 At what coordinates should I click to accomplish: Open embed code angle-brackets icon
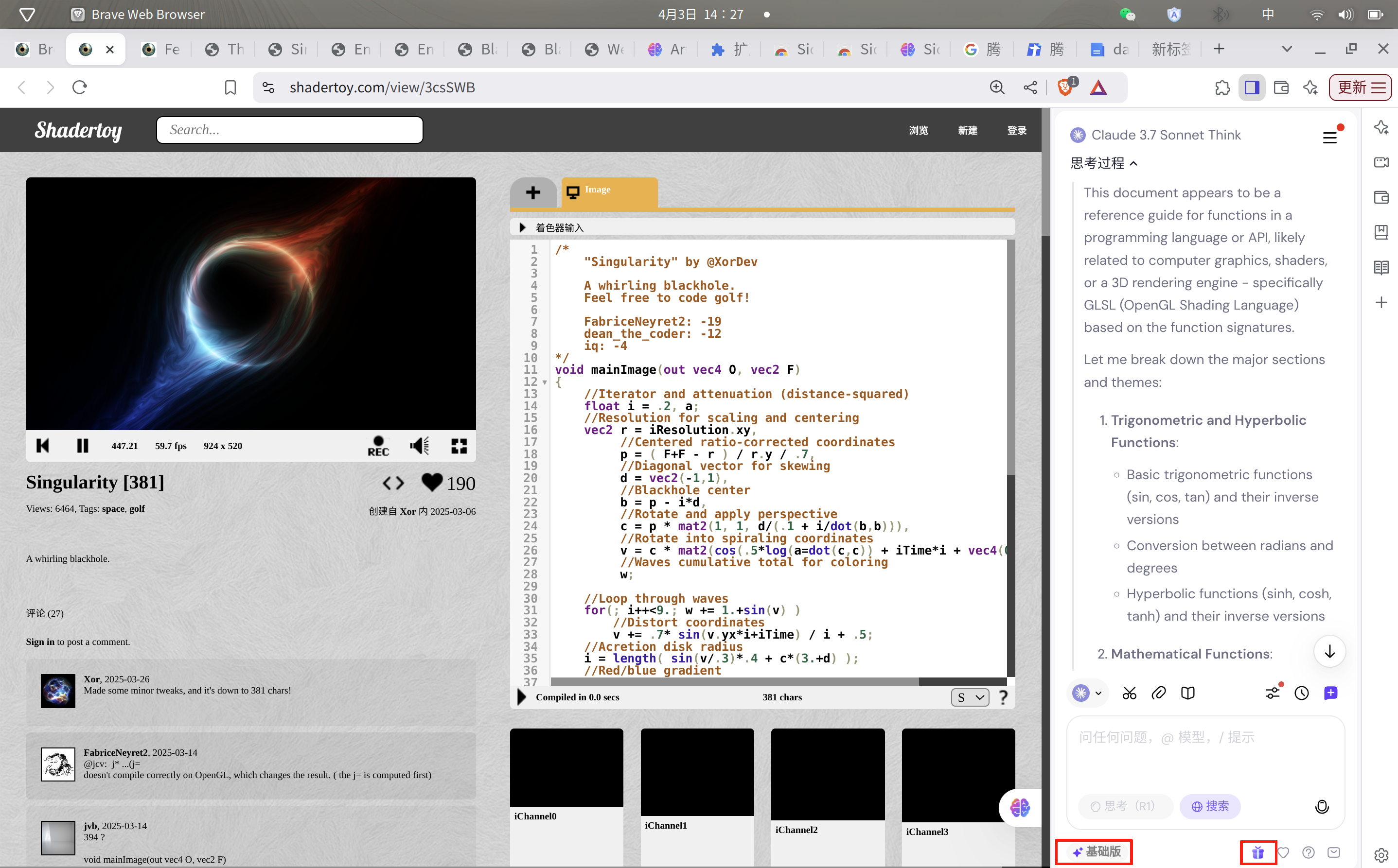tap(393, 484)
